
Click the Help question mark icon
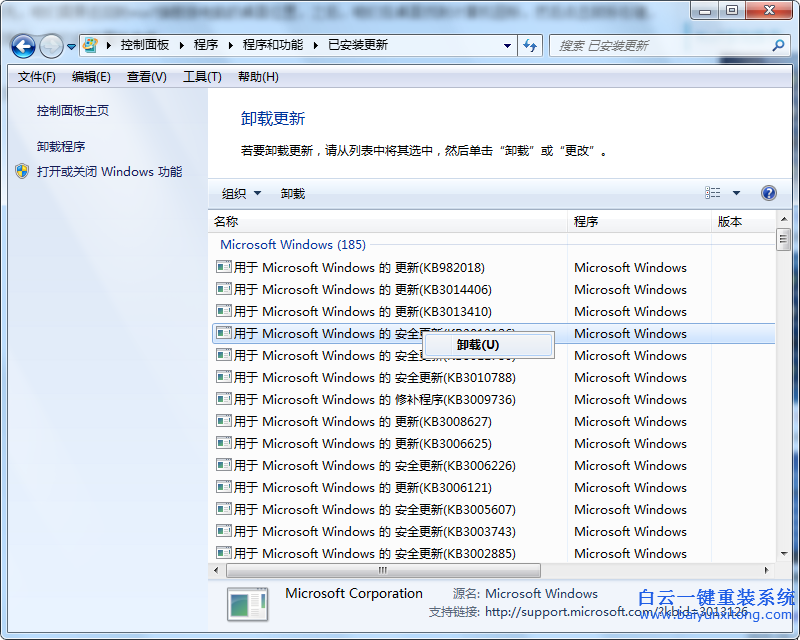767,193
